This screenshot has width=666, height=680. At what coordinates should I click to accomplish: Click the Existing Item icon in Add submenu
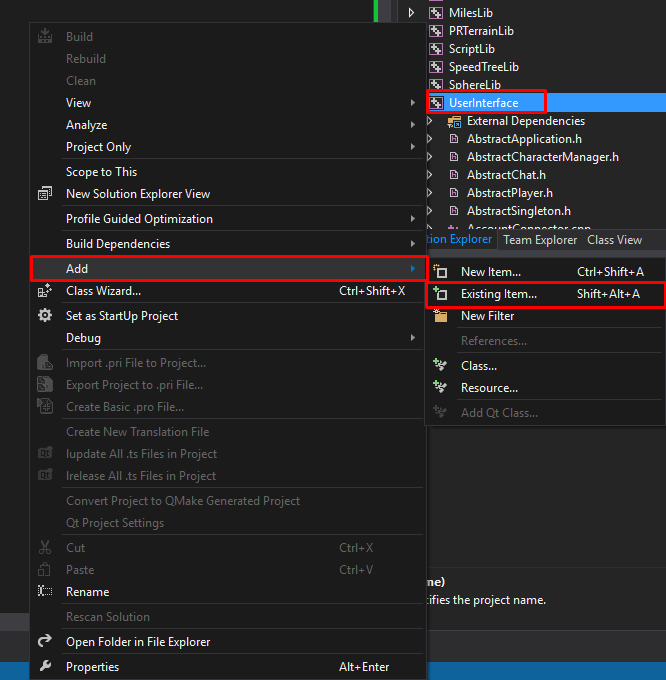tap(440, 294)
